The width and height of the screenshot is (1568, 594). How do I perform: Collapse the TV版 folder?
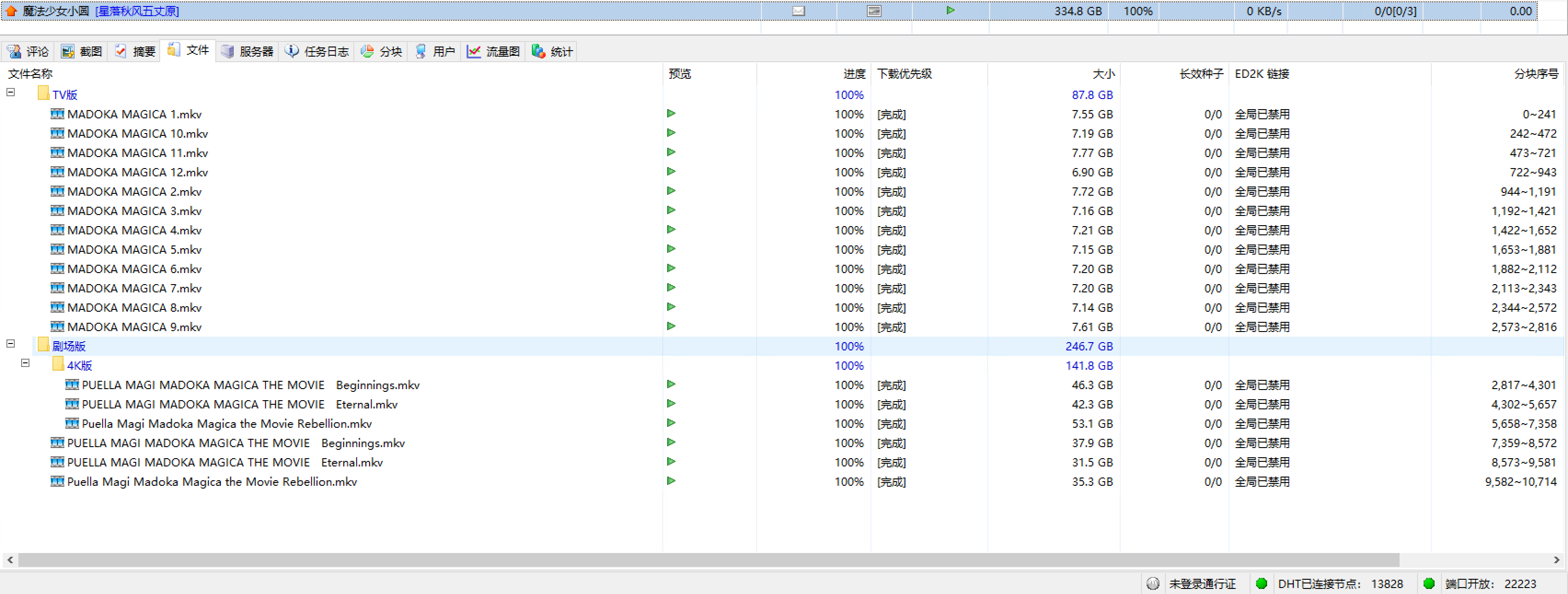(10, 93)
